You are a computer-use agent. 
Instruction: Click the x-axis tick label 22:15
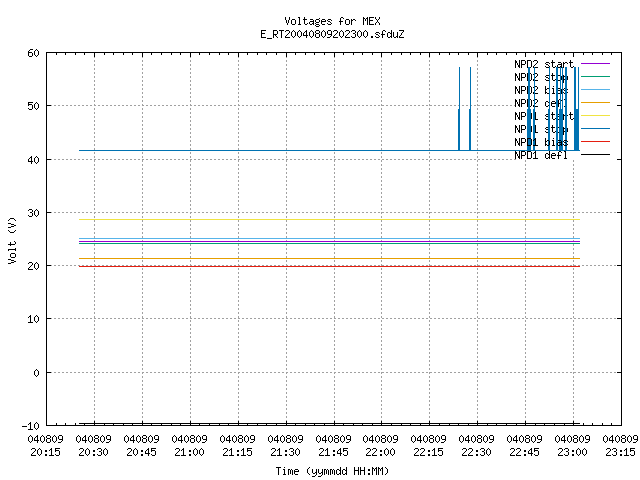click(429, 452)
